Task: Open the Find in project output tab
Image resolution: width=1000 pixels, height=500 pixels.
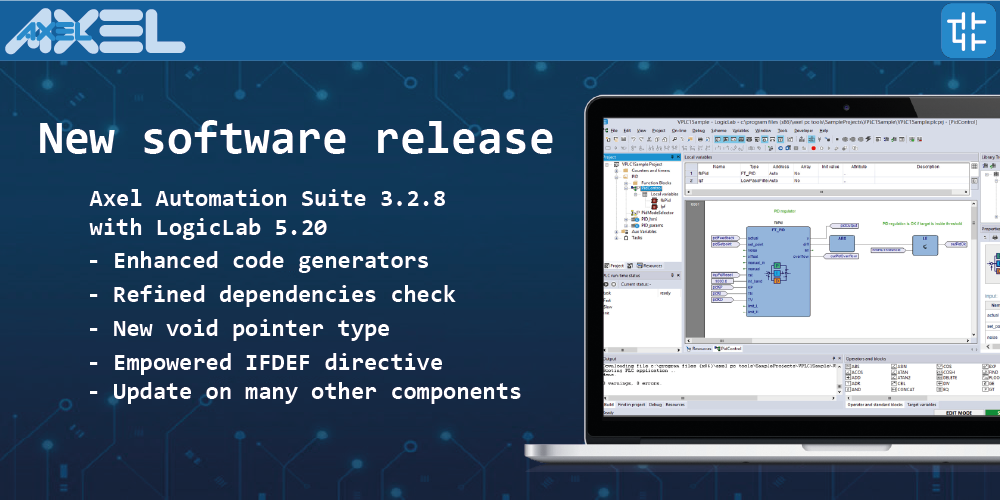Action: 631,404
